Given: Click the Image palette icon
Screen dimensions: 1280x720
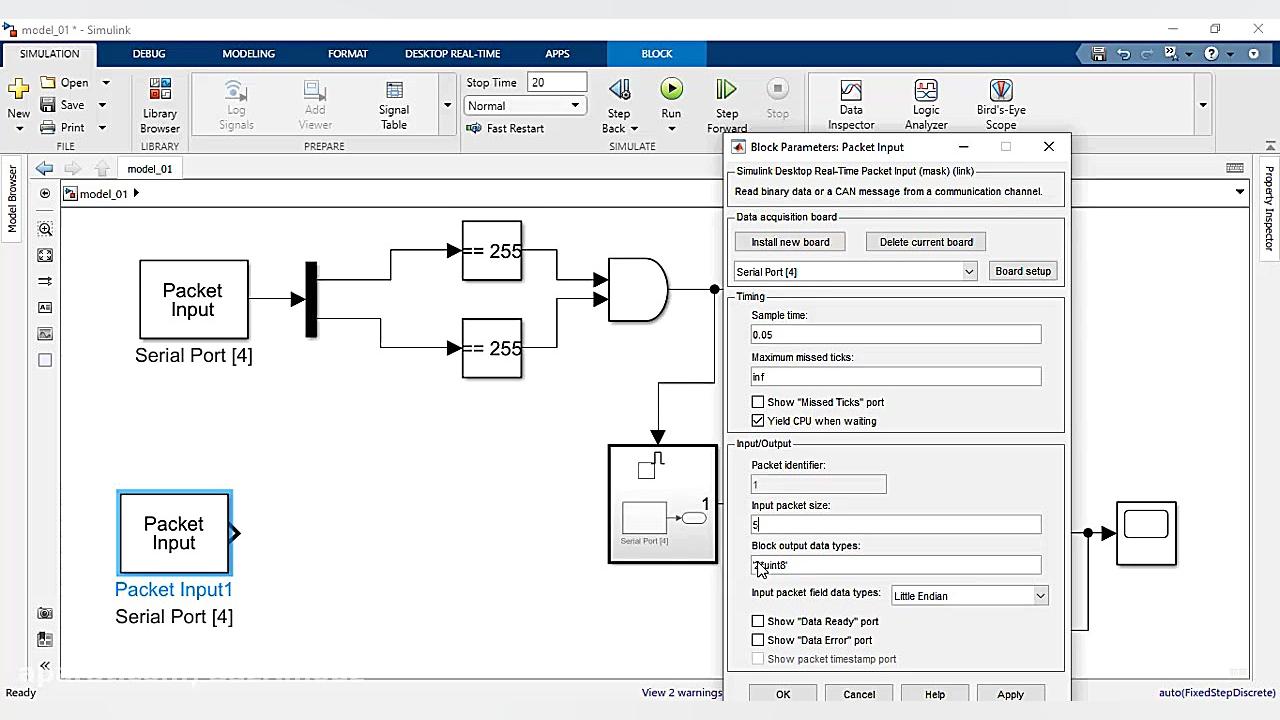Looking at the screenshot, I should point(45,334).
